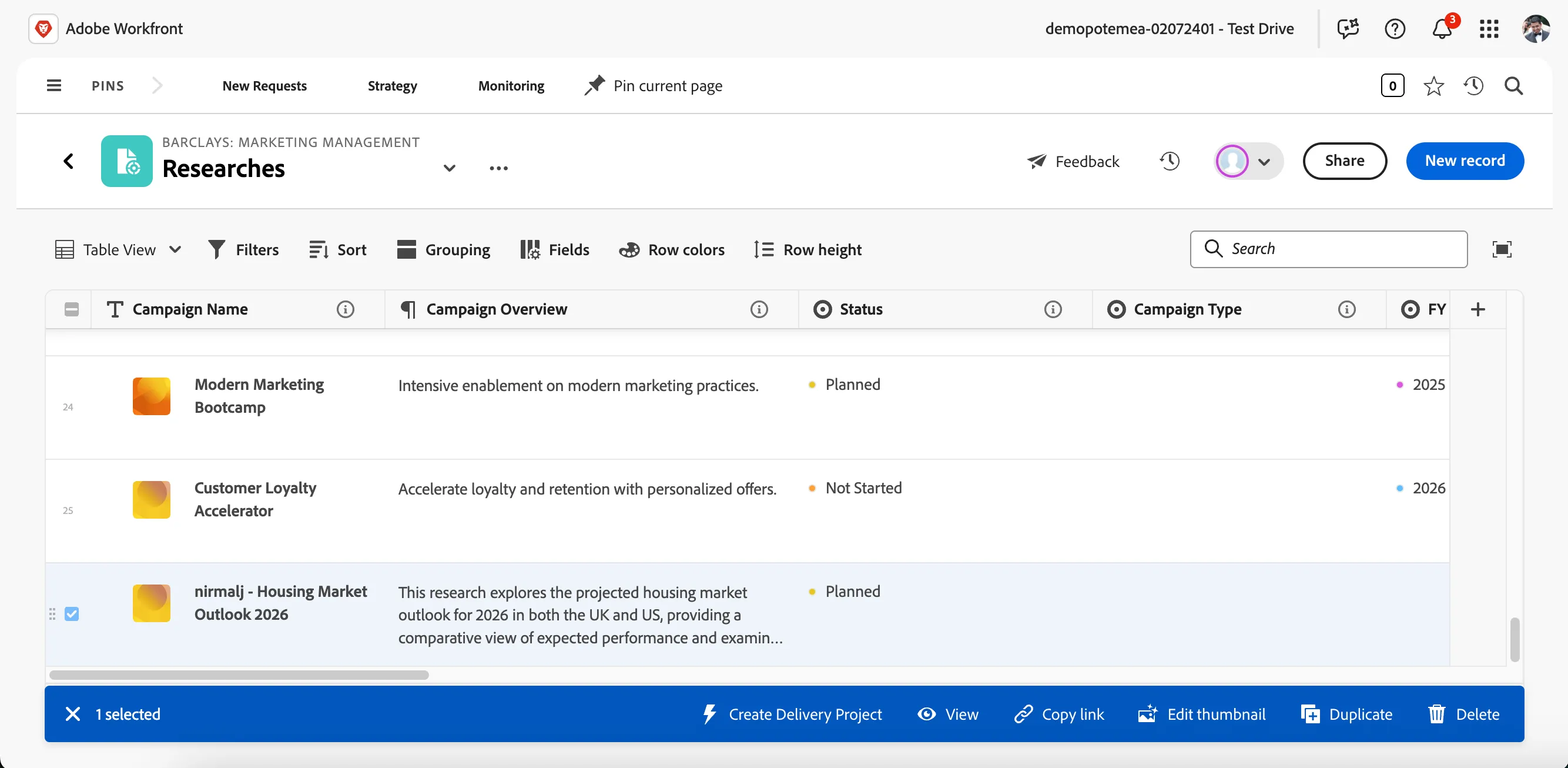Open the Fields settings
The height and width of the screenshot is (768, 1568).
(555, 250)
